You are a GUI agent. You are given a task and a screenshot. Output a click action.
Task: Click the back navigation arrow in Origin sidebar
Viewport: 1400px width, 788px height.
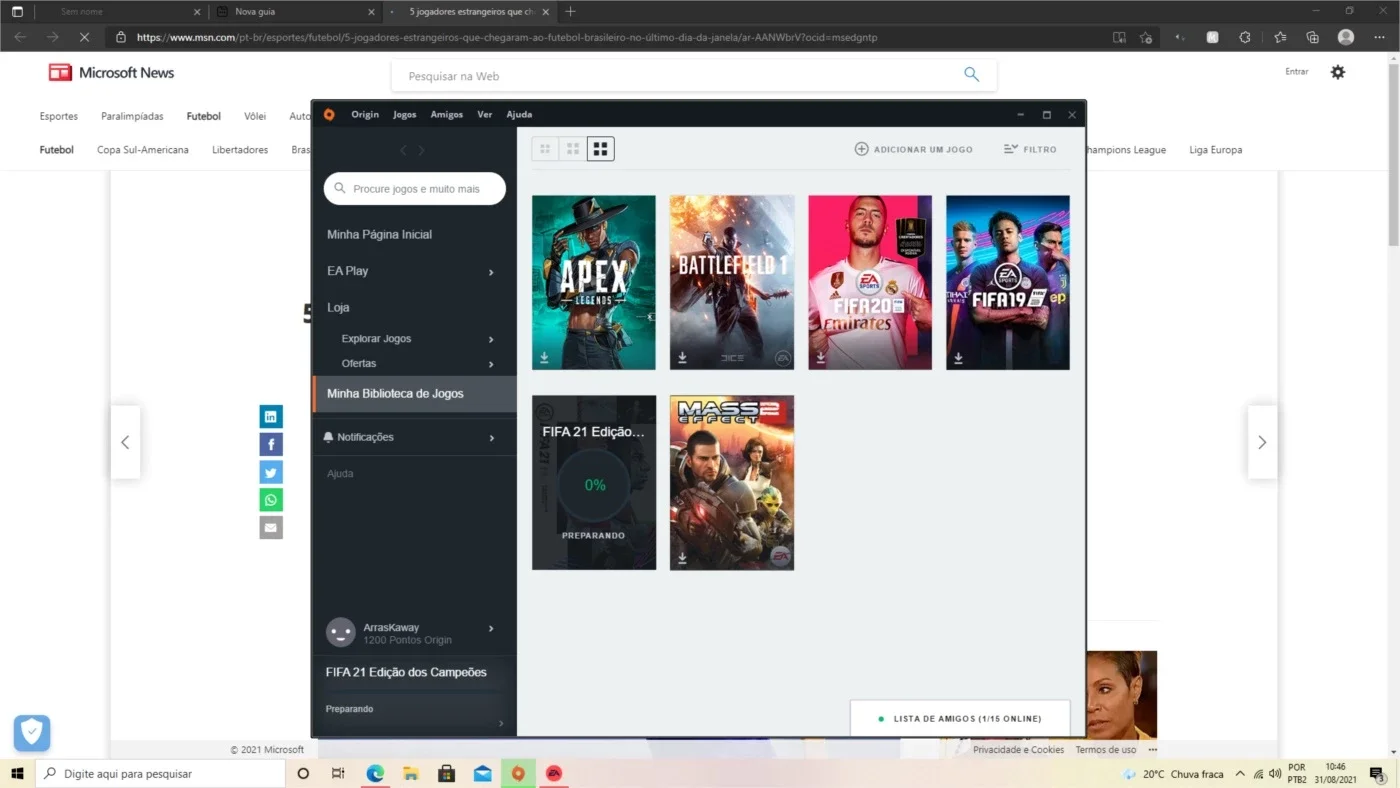pos(403,151)
